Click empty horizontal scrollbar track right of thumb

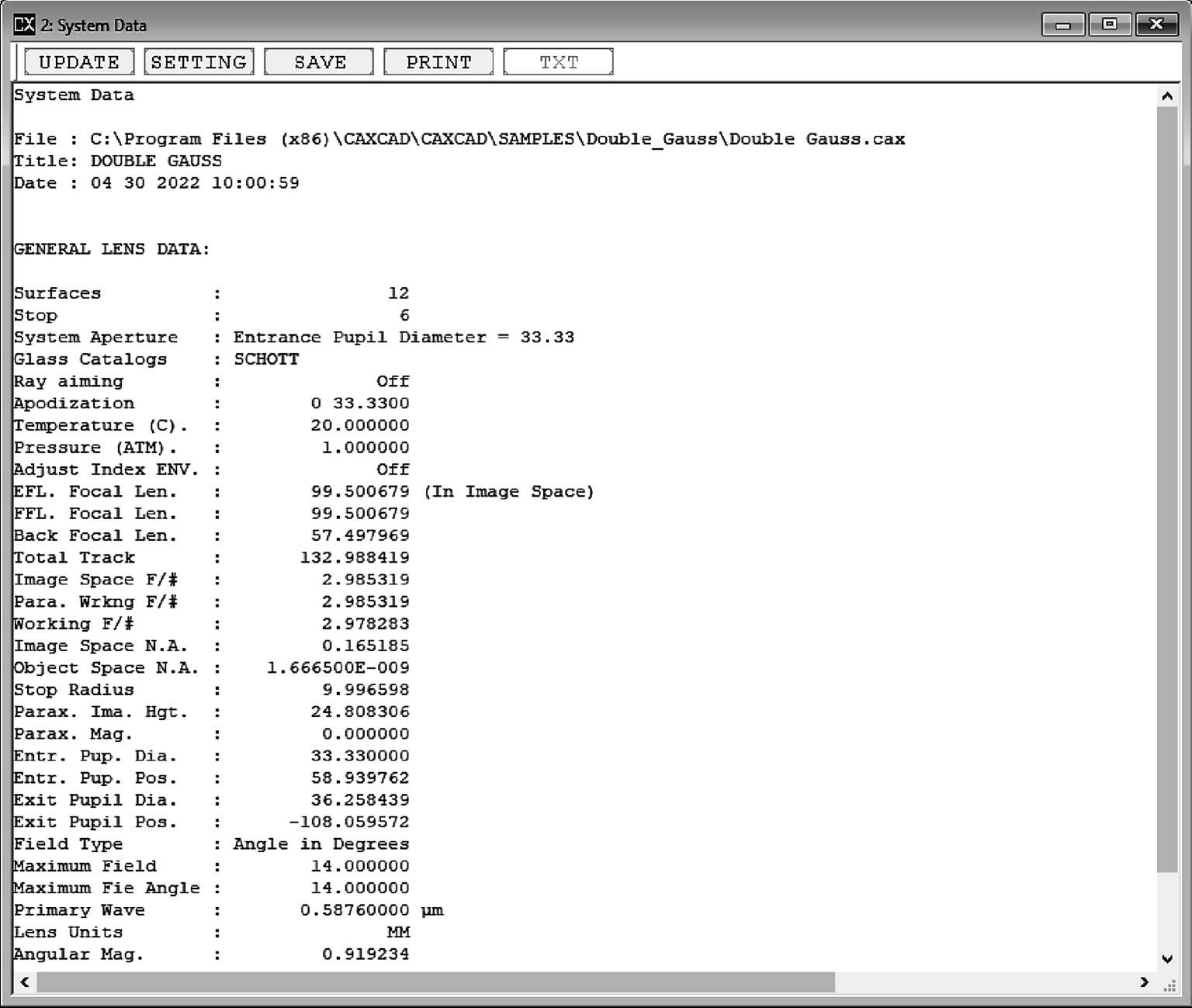[986, 982]
